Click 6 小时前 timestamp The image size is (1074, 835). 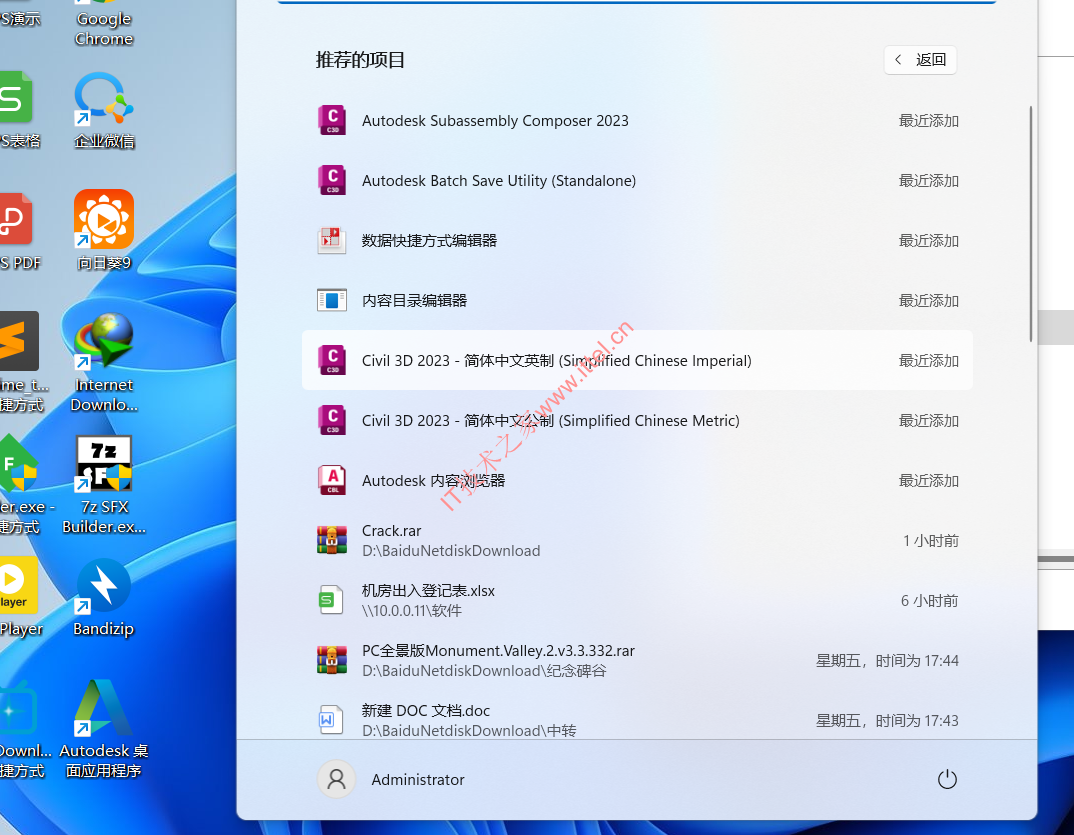click(929, 601)
